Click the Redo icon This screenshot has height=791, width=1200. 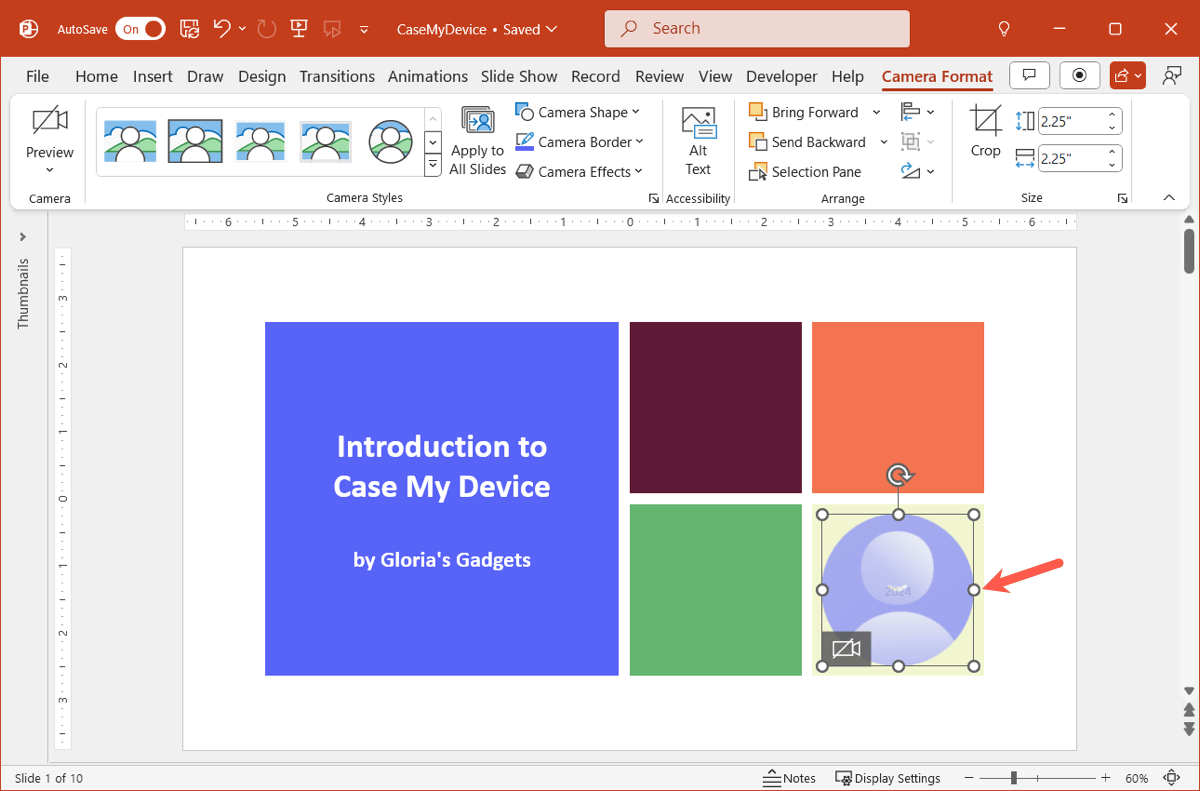[x=266, y=29]
